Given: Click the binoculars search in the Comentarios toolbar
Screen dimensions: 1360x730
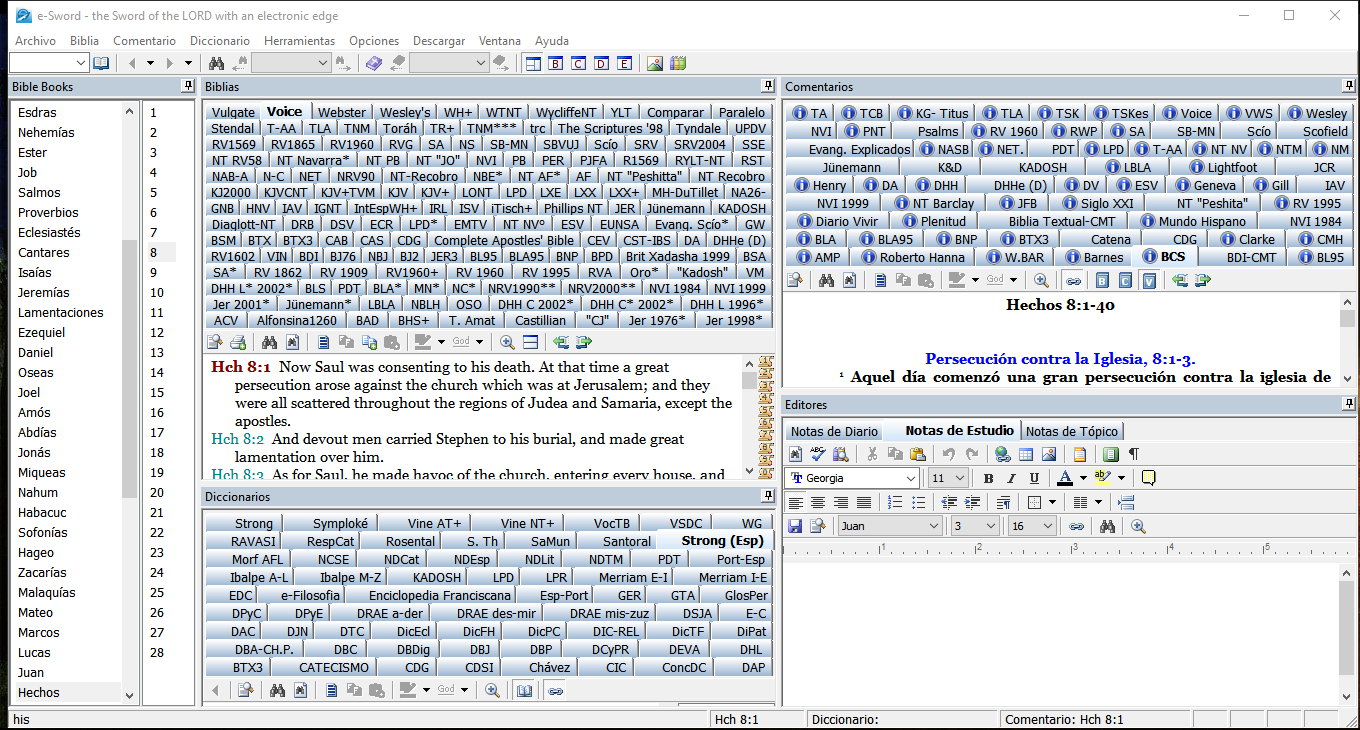Looking at the screenshot, I should pyautogui.click(x=827, y=280).
